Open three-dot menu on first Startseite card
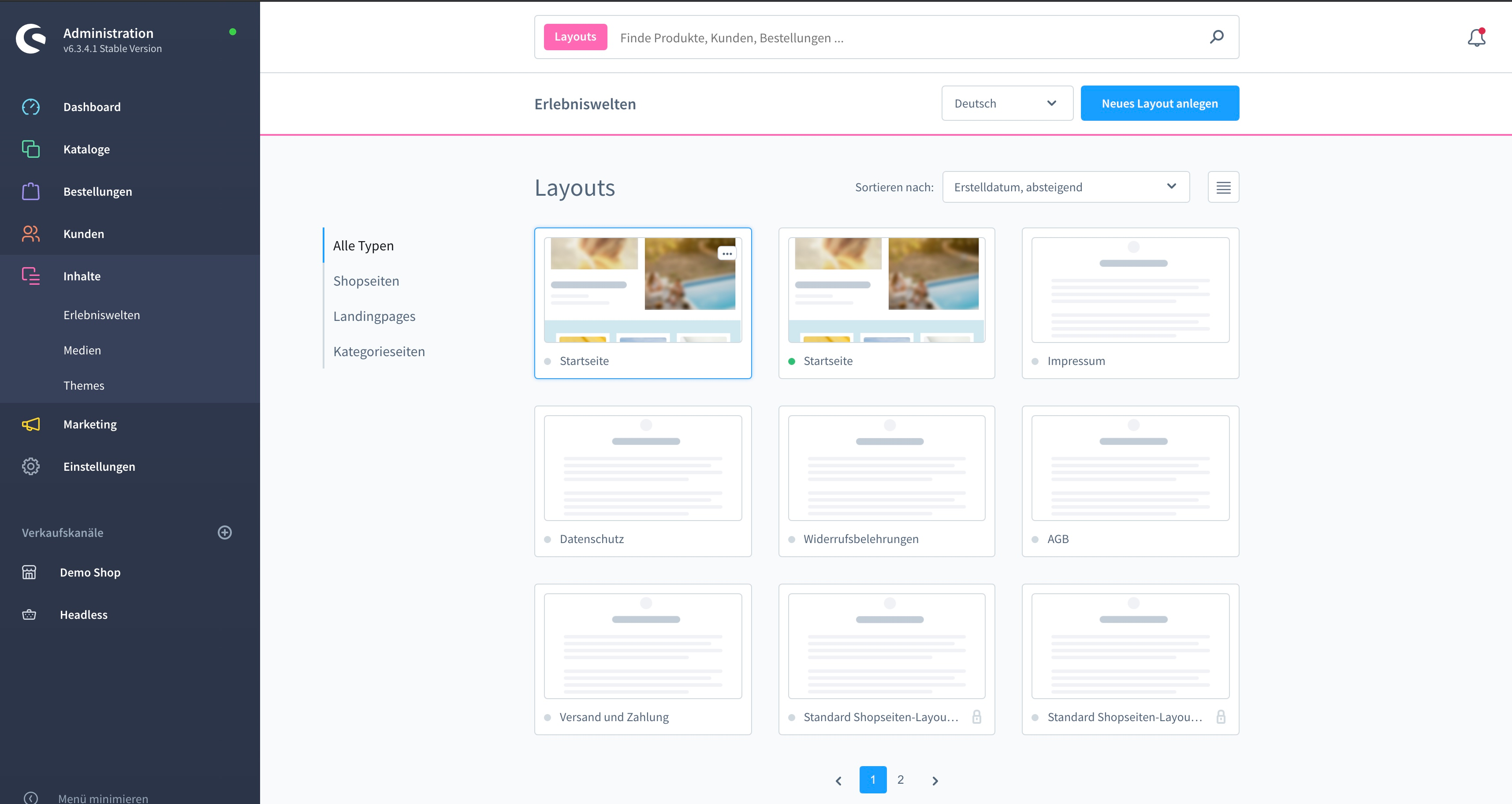This screenshot has height=804, width=1512. point(726,253)
